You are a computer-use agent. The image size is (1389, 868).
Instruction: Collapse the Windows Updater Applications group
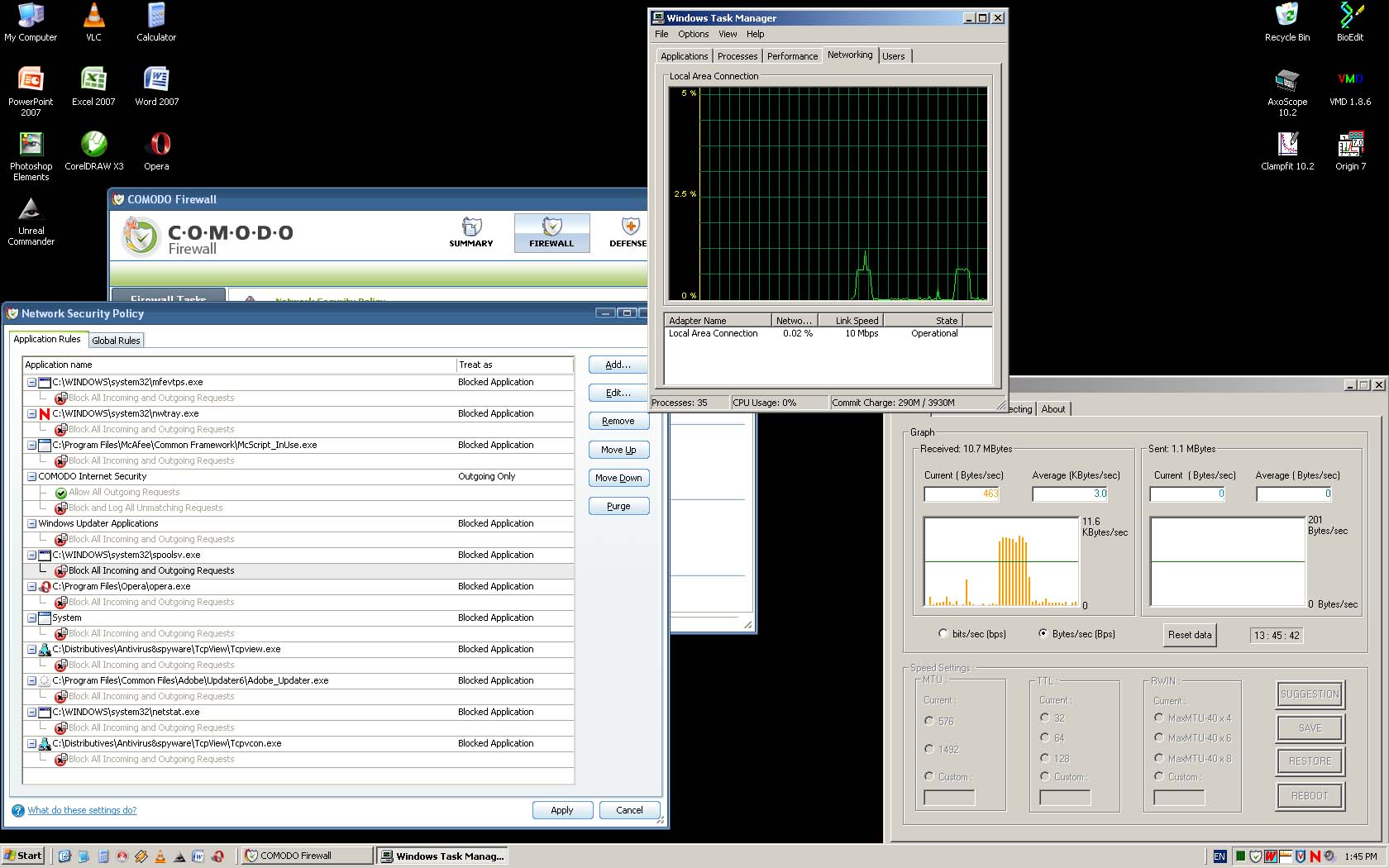(31, 524)
